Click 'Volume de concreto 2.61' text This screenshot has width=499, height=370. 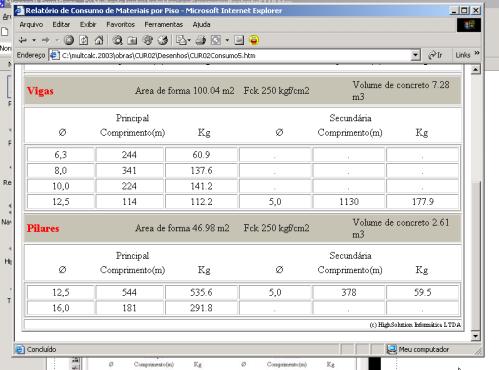(x=401, y=222)
